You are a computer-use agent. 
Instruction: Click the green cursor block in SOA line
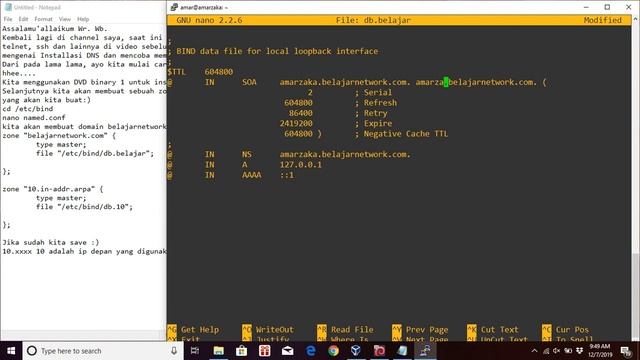pyautogui.click(x=446, y=82)
